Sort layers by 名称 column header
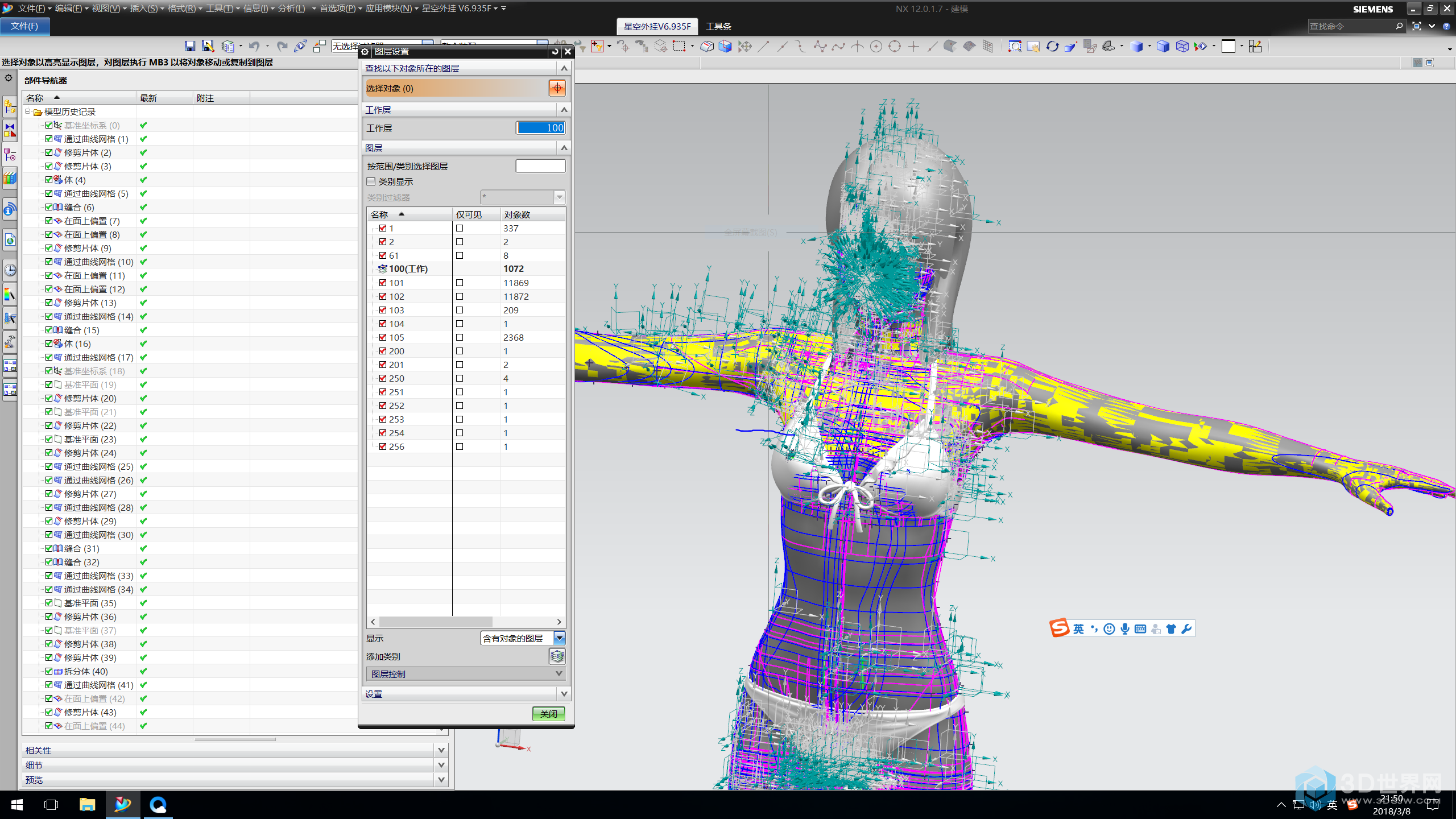The height and width of the screenshot is (819, 1456). click(x=409, y=214)
